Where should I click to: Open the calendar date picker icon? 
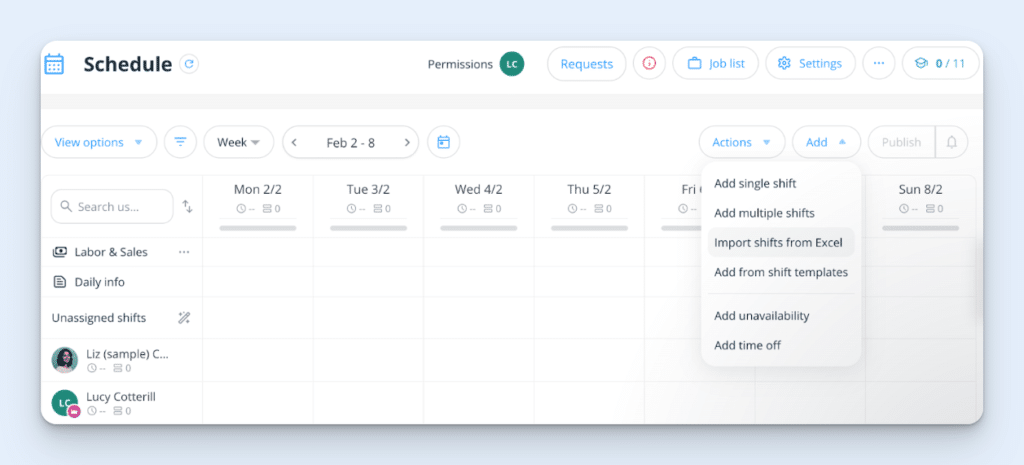tap(443, 142)
